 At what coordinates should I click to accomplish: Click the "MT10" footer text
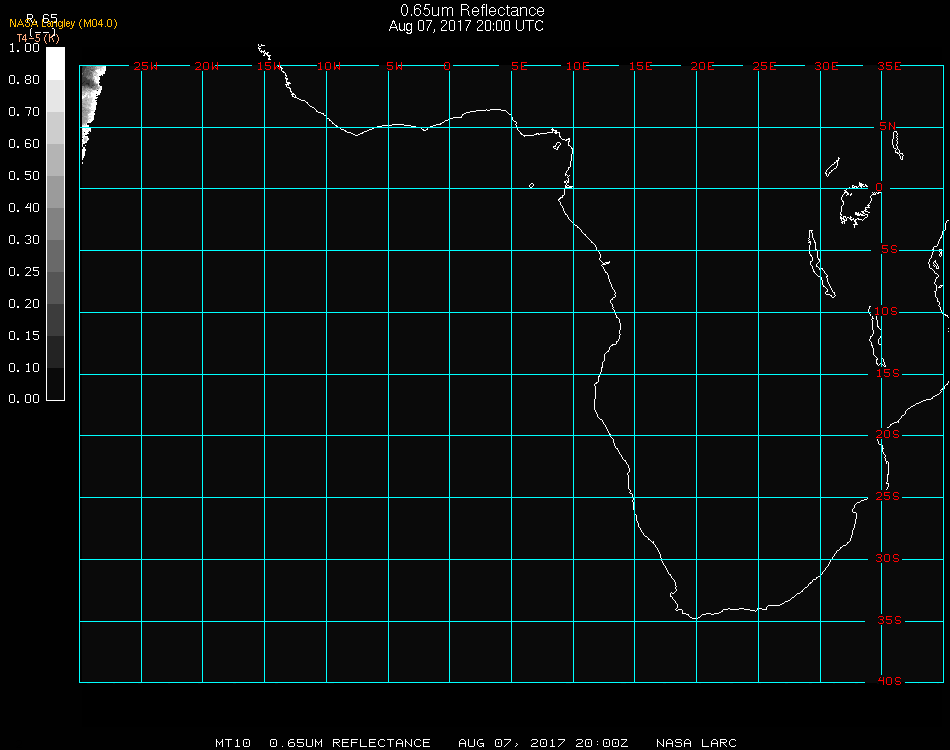[233, 743]
